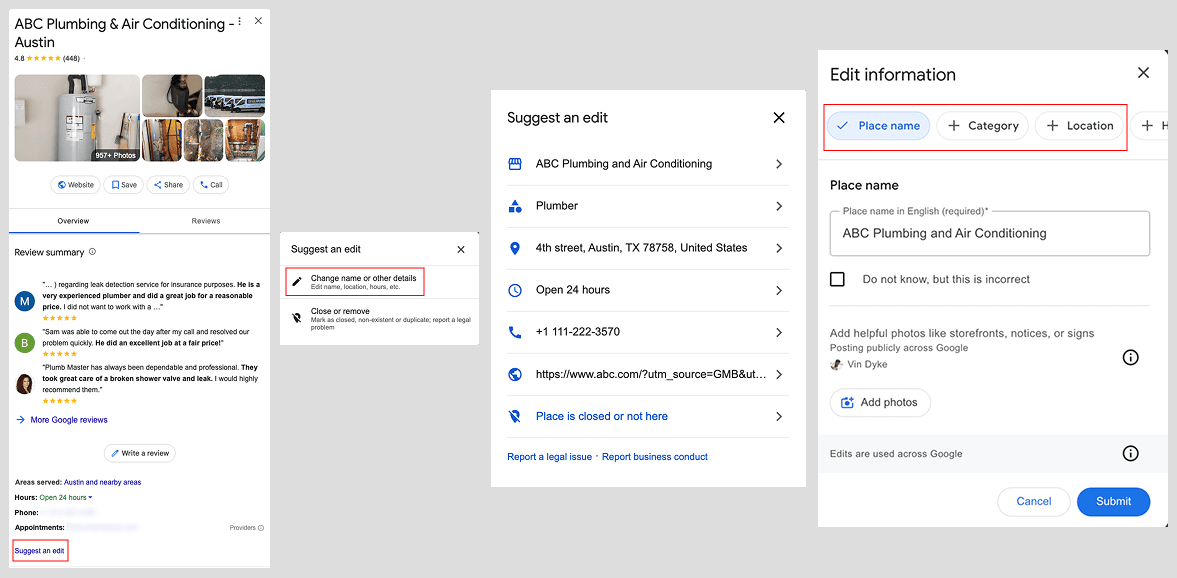
Task: Expand the phone number row chevron
Action: point(779,332)
